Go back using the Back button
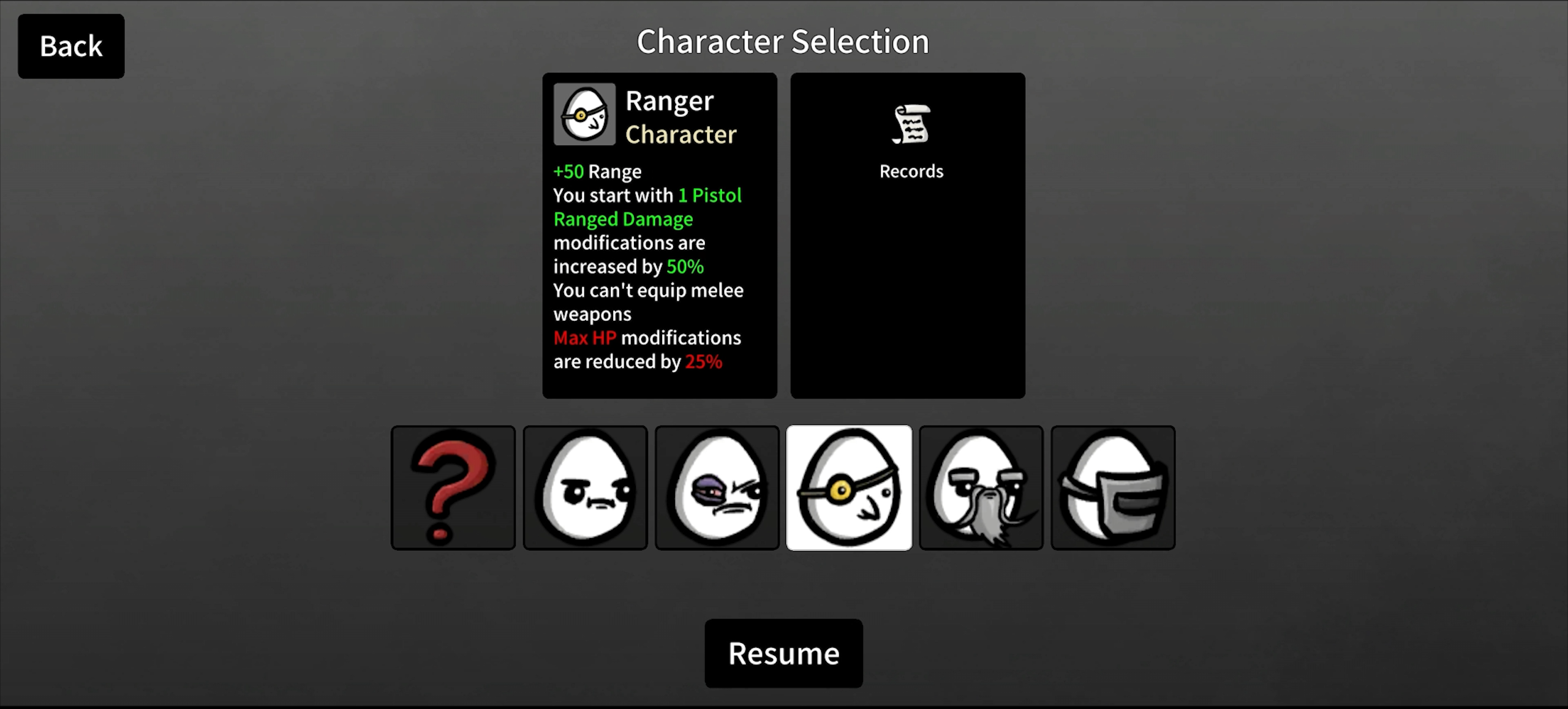The width and height of the screenshot is (1568, 709). coord(71,47)
